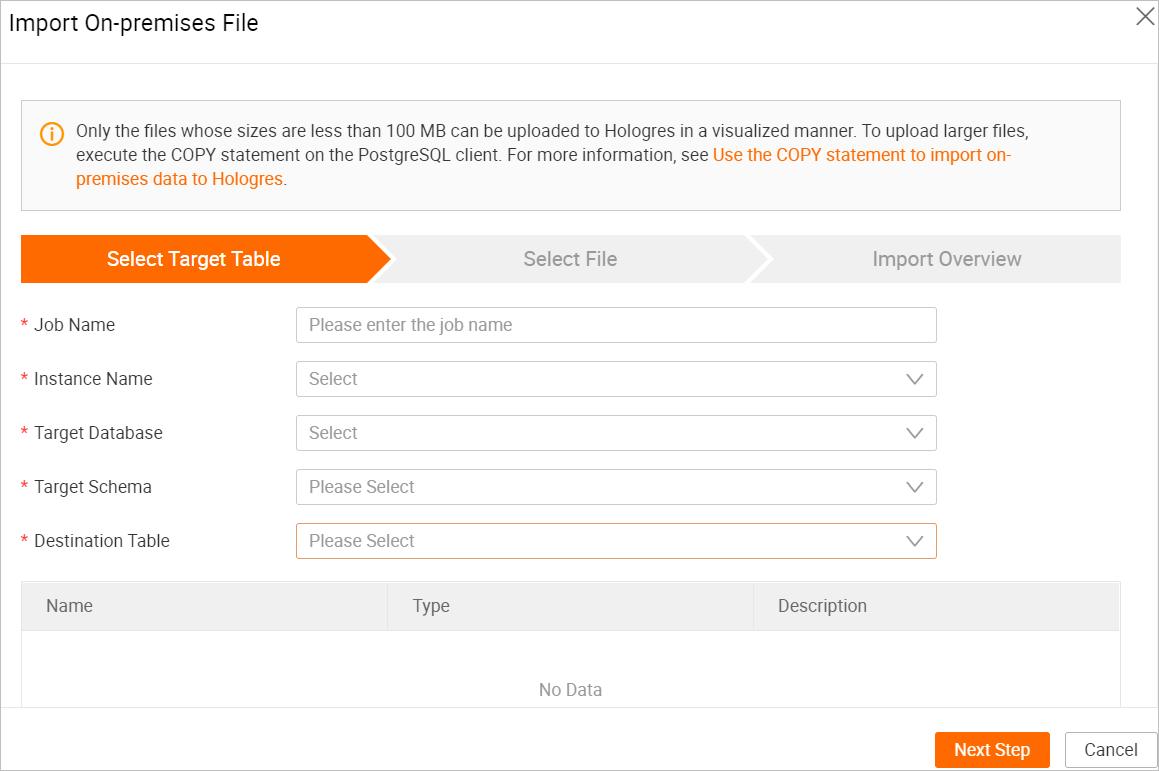Viewport: 1159px width, 771px height.
Task: Cancel the import dialog
Action: 1110,750
